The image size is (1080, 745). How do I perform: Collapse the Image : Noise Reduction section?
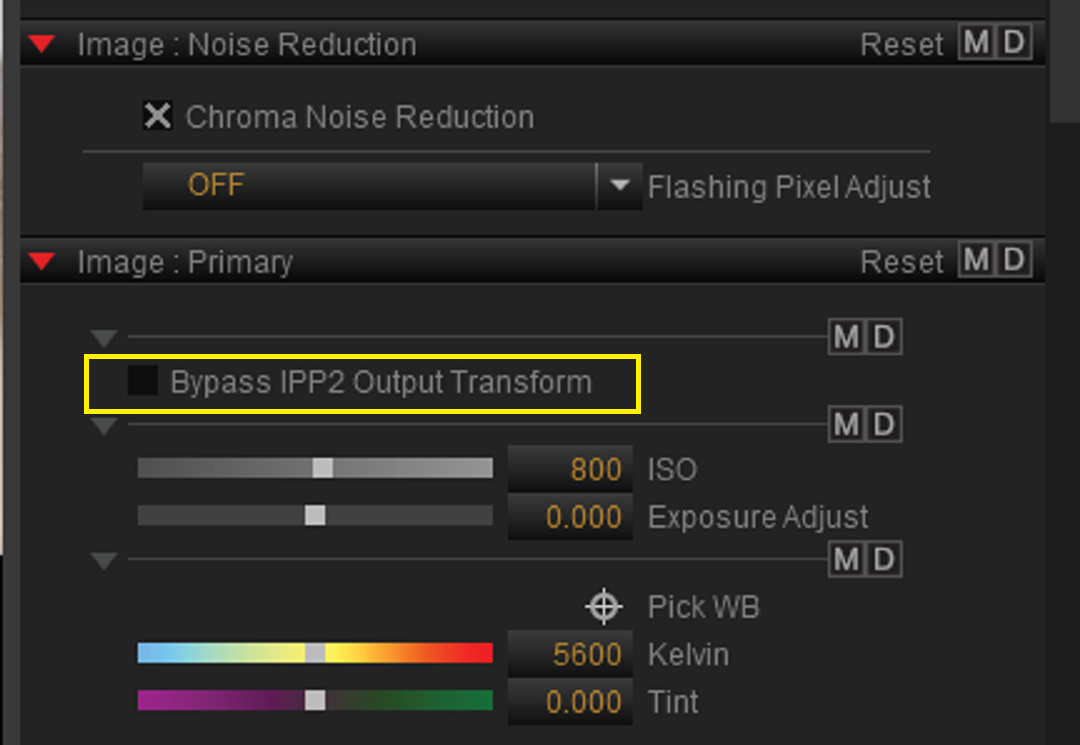point(42,44)
